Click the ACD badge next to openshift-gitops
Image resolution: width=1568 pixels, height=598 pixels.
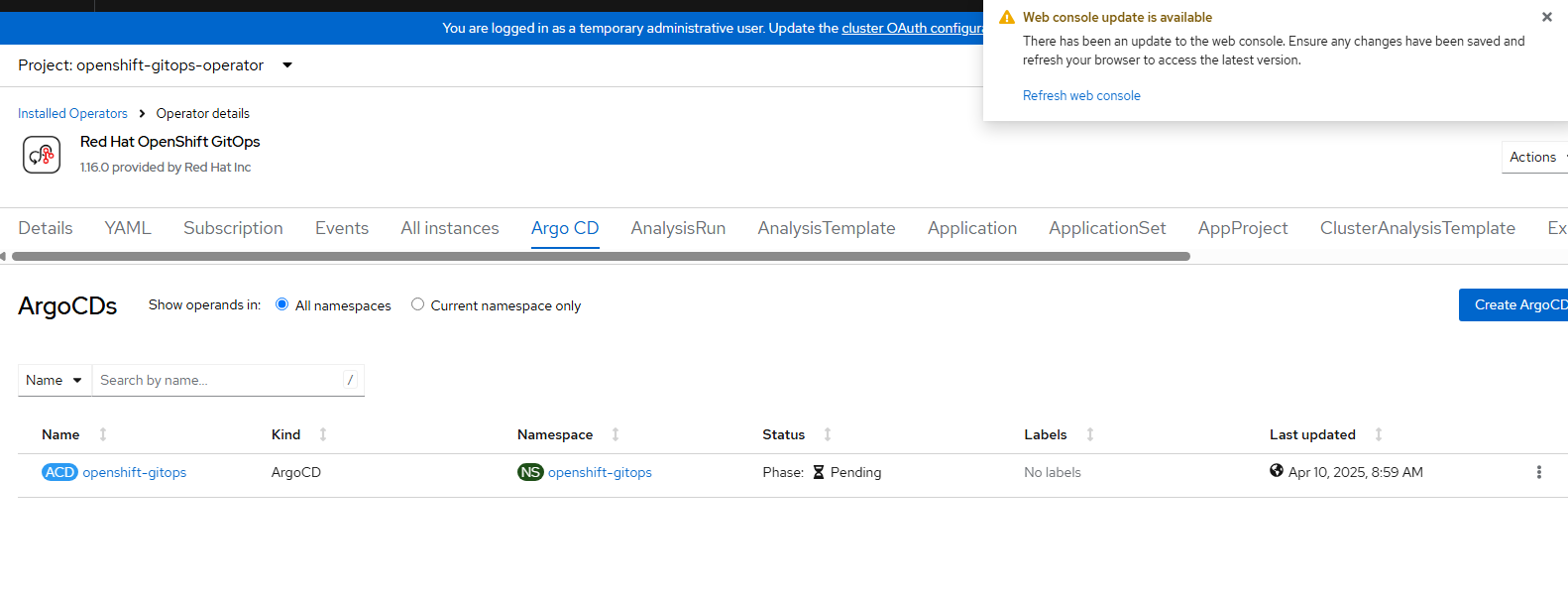59,472
